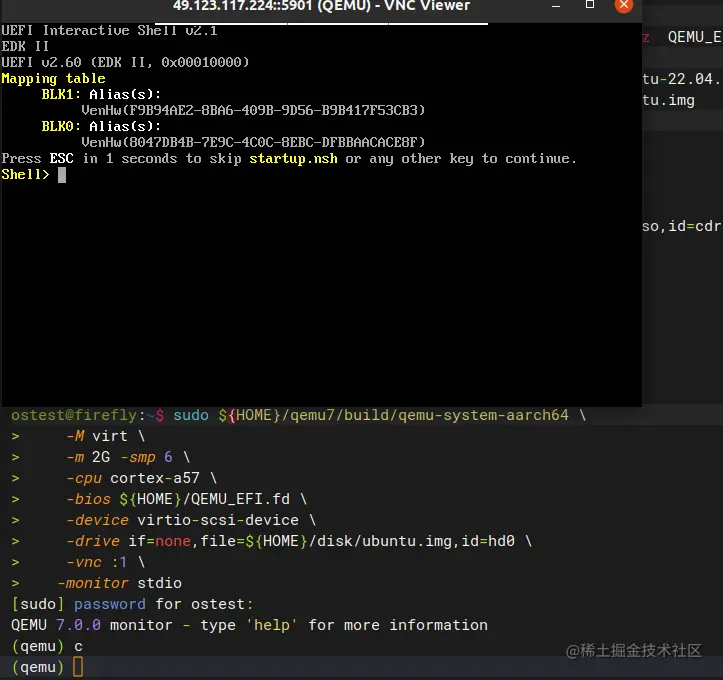Maximize the VNC Viewer window

pos(590,5)
